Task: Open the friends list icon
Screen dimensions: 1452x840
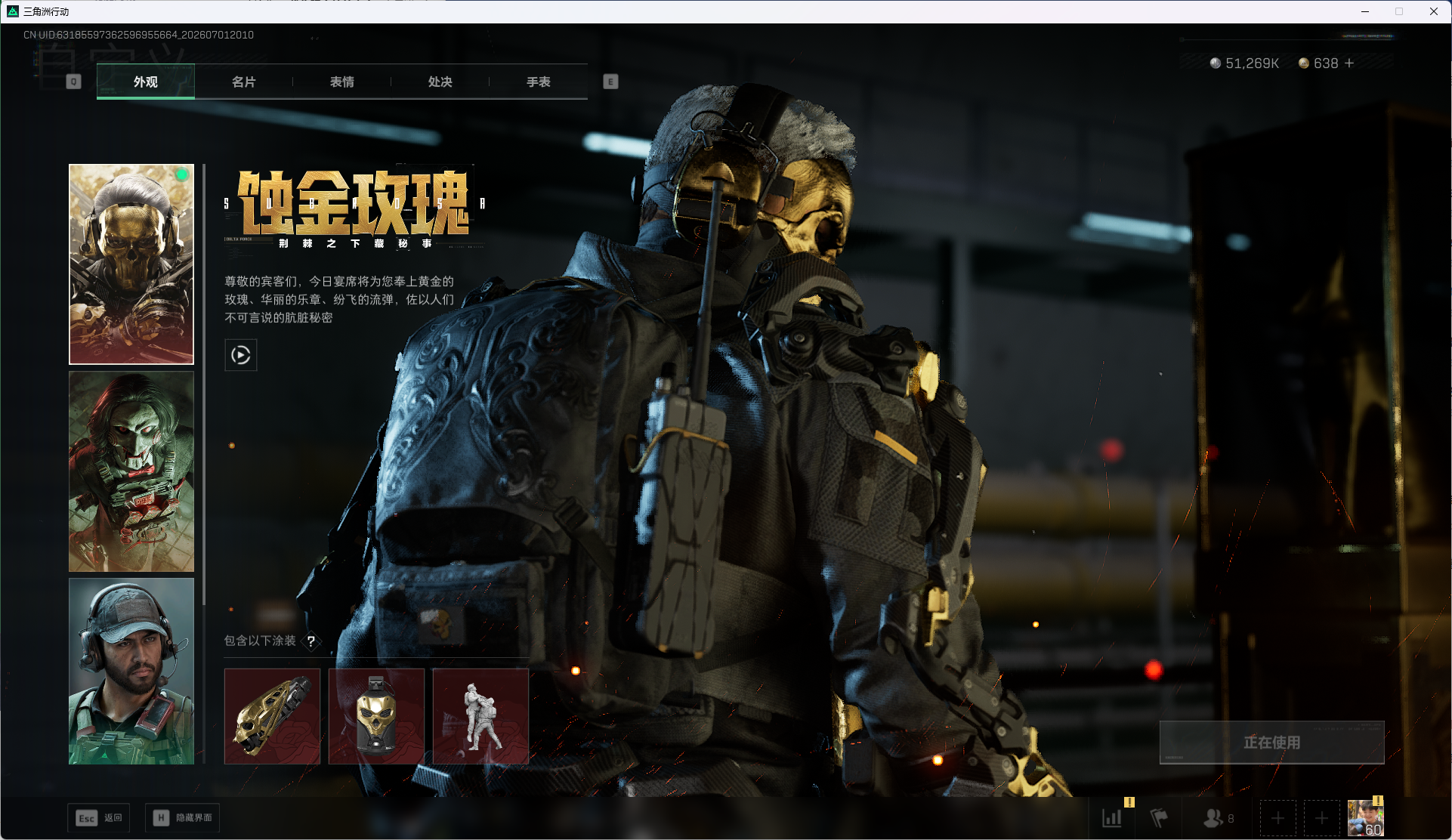Action: [1218, 817]
